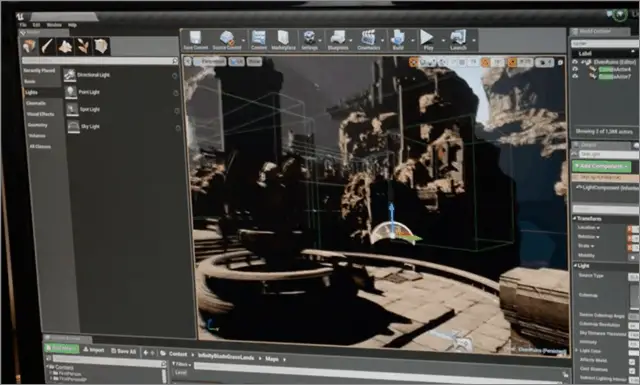
Task: Open the Launch options dropdown arrow
Action: (474, 40)
